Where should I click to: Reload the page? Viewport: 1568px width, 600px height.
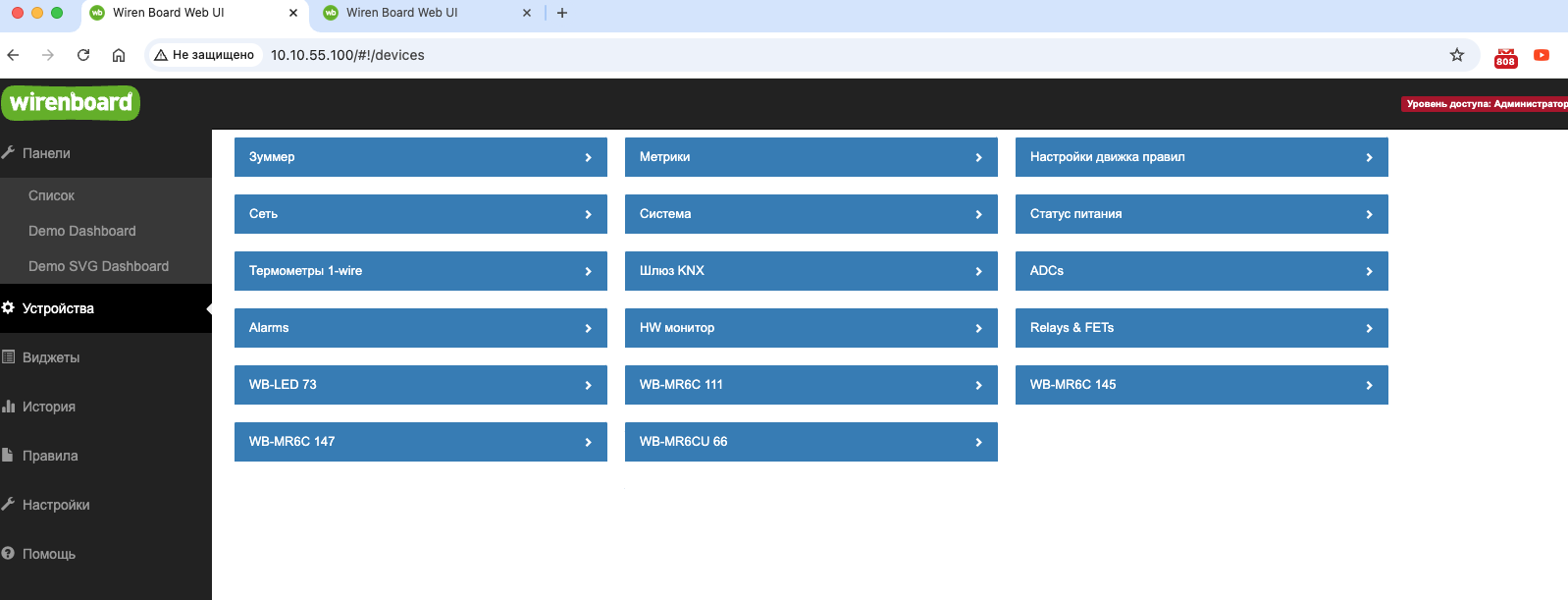pos(83,55)
